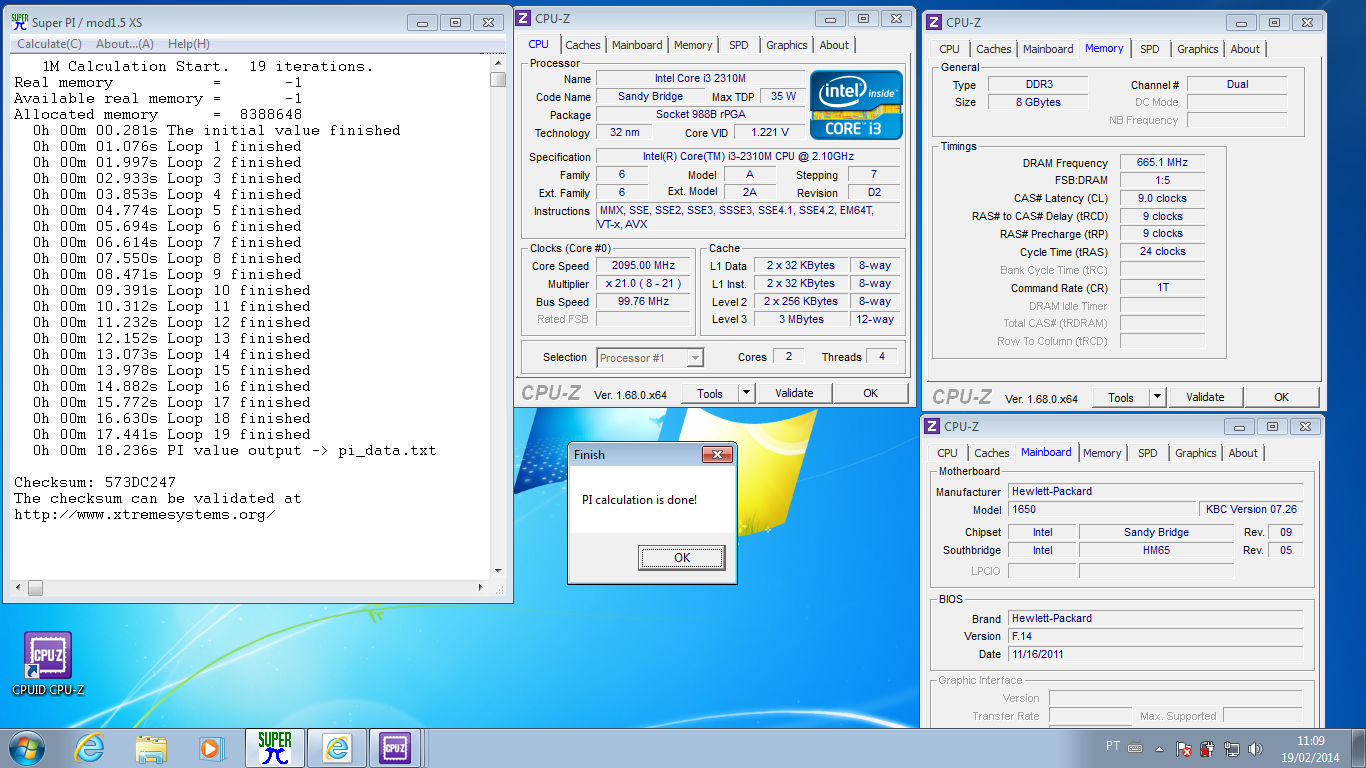The height and width of the screenshot is (768, 1366).
Task: Click the Super PI title bar icon
Action: coord(19,21)
